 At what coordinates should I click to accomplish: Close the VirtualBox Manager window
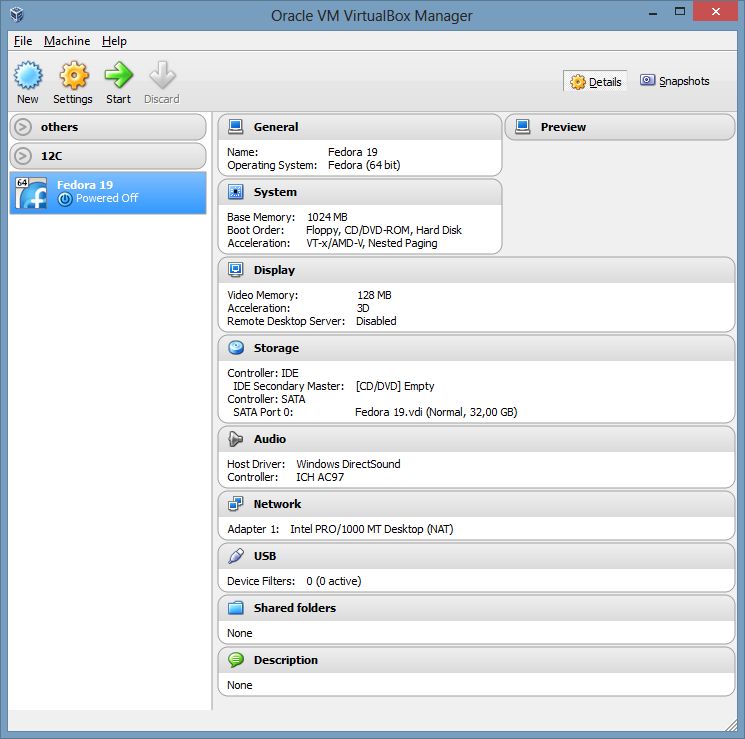pyautogui.click(x=716, y=11)
